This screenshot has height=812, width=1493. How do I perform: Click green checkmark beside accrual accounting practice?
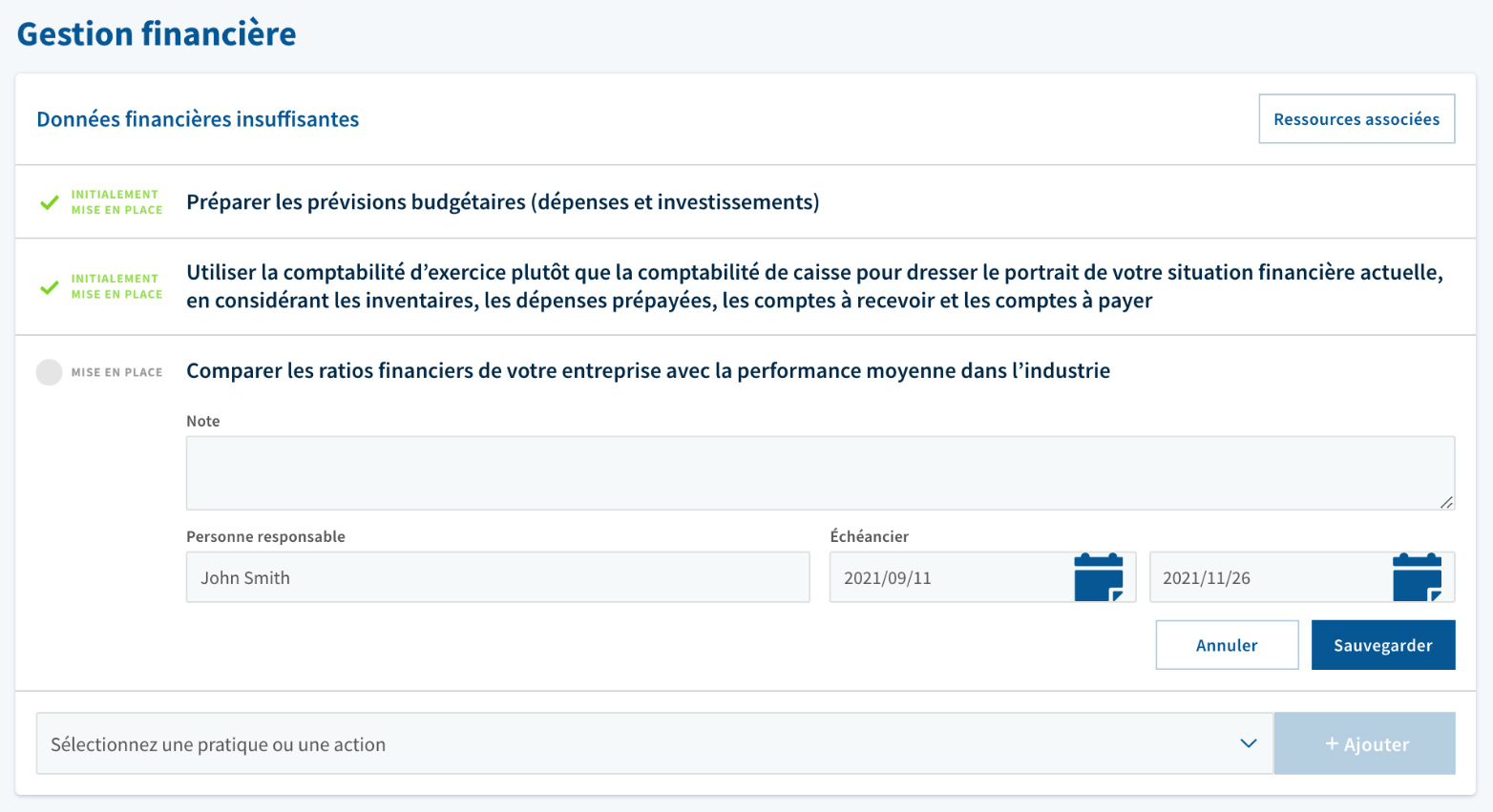click(50, 287)
